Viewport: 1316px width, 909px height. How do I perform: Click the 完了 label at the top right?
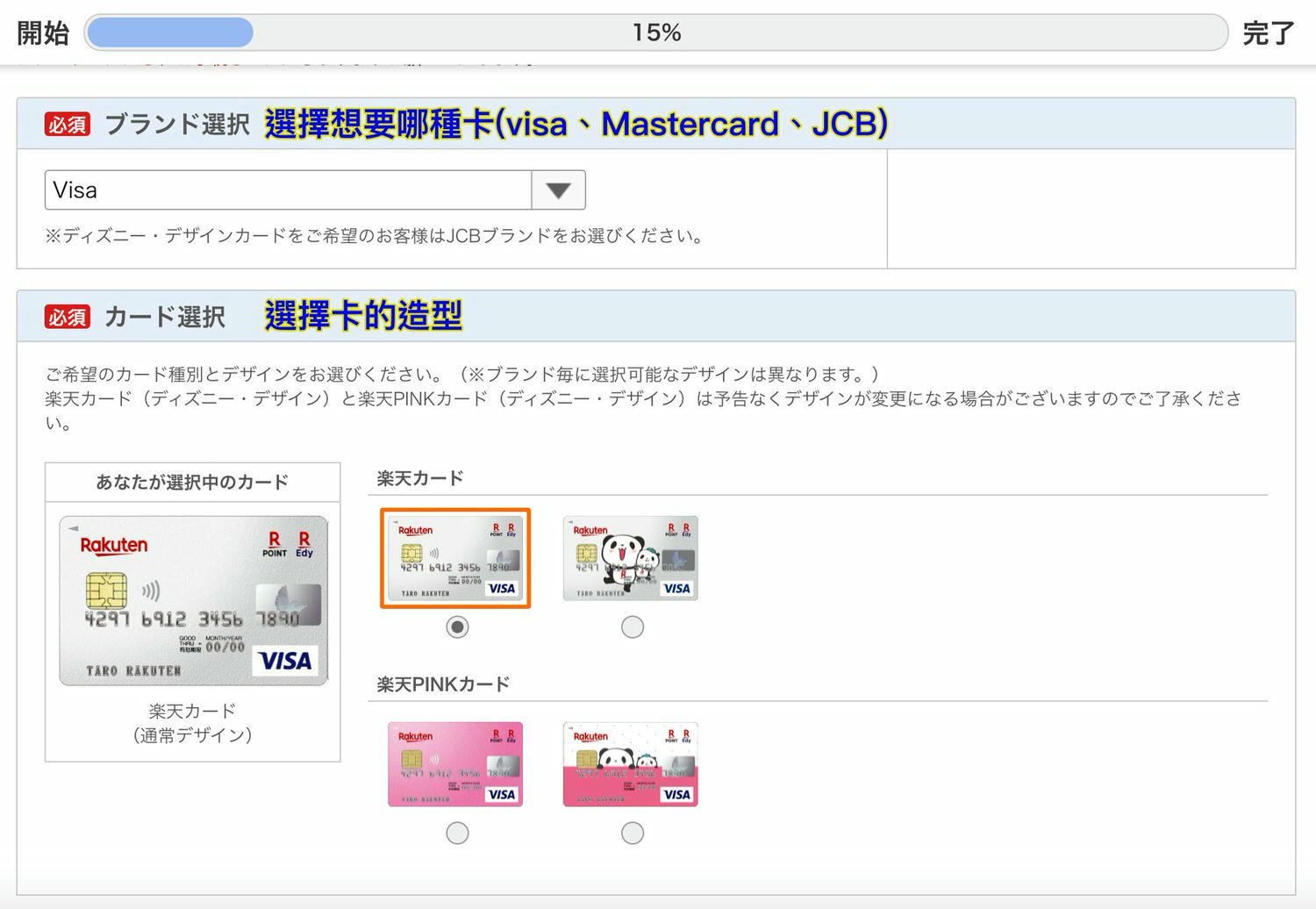click(x=1270, y=32)
